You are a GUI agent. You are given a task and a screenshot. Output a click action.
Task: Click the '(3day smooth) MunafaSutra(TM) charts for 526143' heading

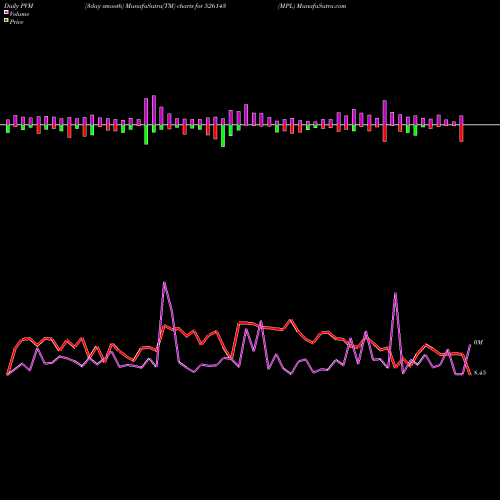[156, 6]
